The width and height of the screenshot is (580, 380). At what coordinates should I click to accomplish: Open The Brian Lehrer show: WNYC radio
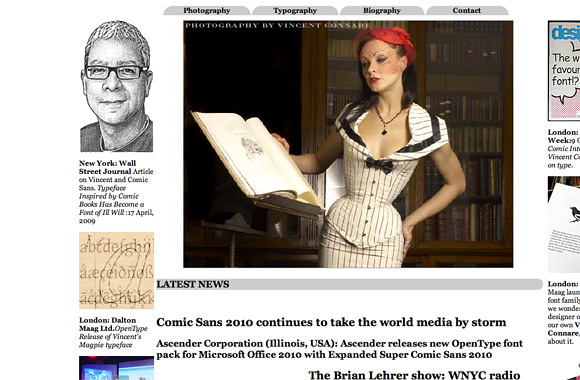pos(414,375)
